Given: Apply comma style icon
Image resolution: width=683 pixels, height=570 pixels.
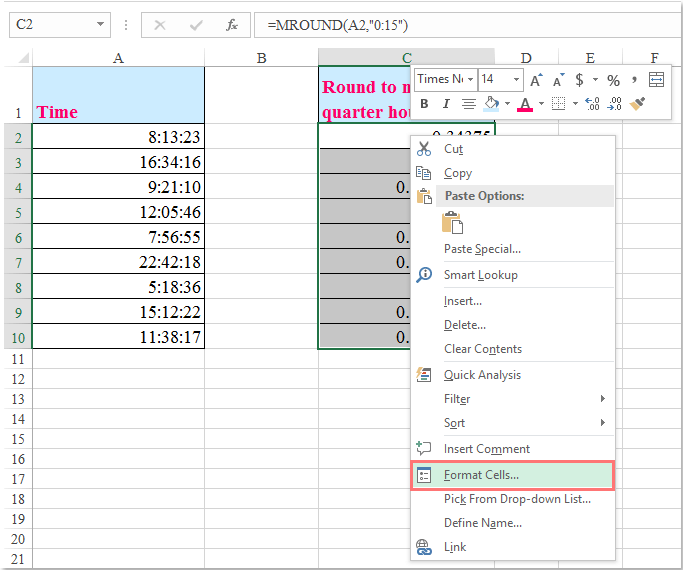Looking at the screenshot, I should pyautogui.click(x=634, y=80).
